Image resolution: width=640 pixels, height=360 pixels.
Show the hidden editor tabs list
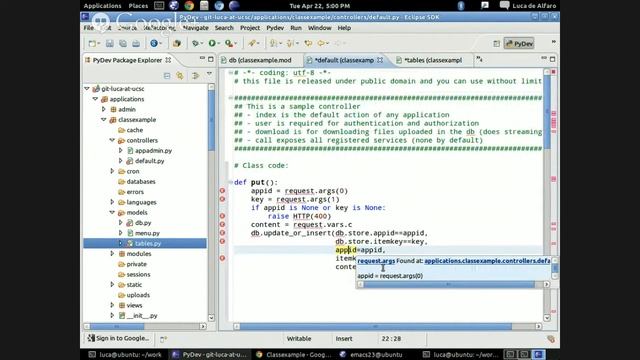[x=480, y=60]
